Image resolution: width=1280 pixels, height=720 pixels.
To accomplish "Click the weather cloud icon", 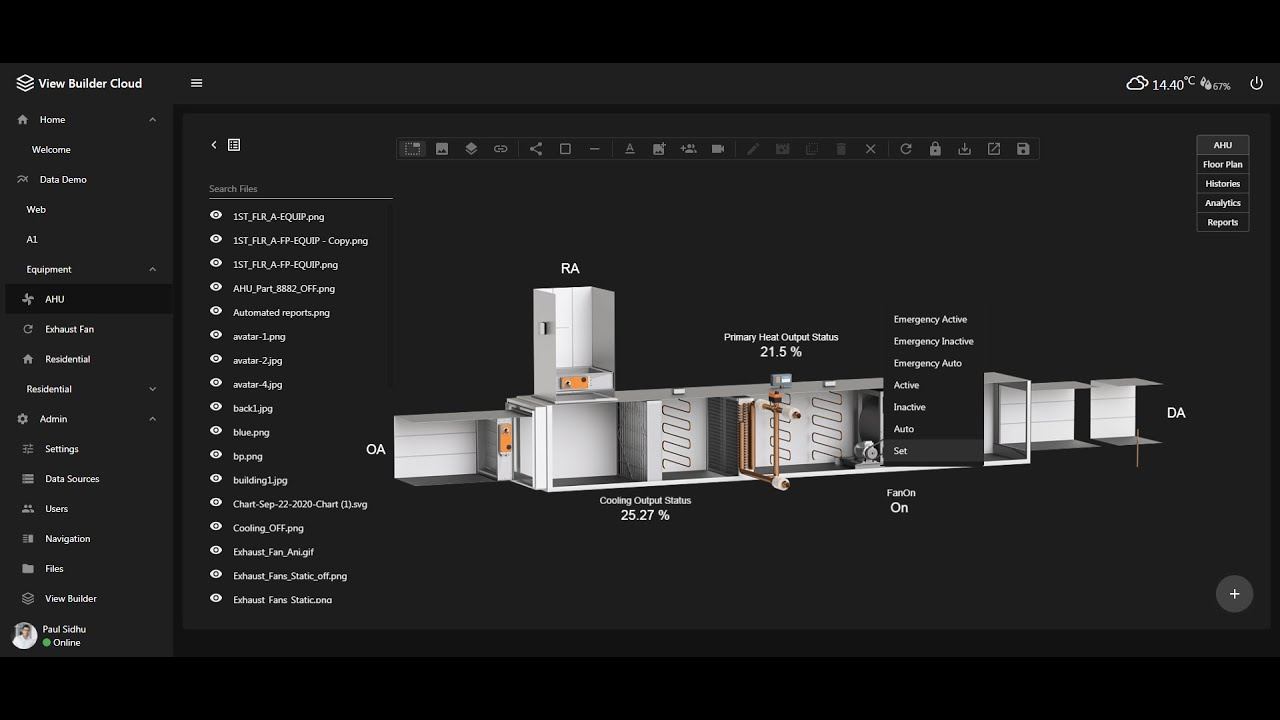I will pyautogui.click(x=1137, y=84).
